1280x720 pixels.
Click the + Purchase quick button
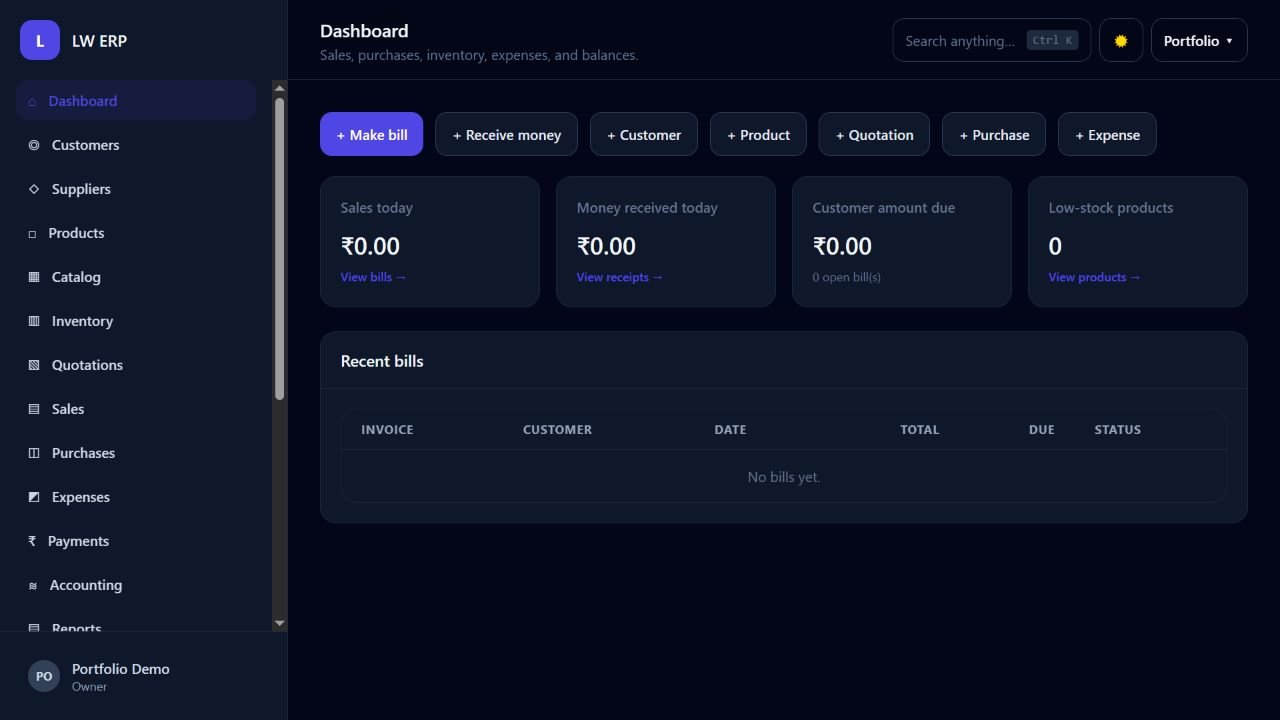coord(994,134)
